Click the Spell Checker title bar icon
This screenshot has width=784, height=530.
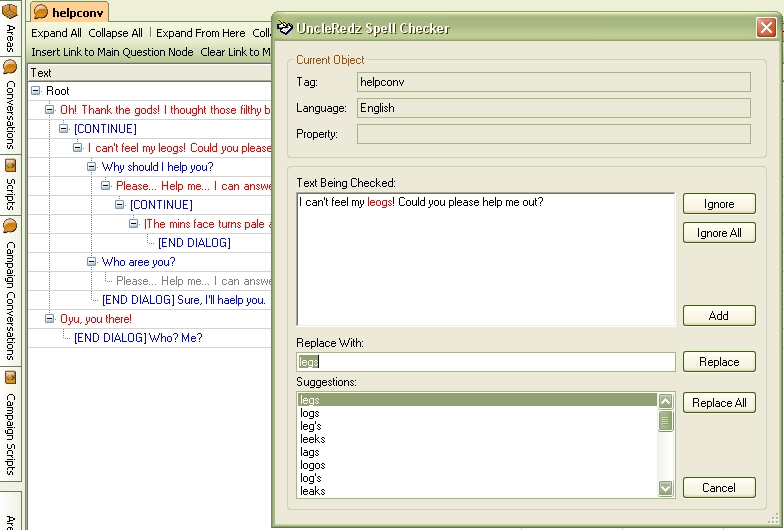click(286, 28)
